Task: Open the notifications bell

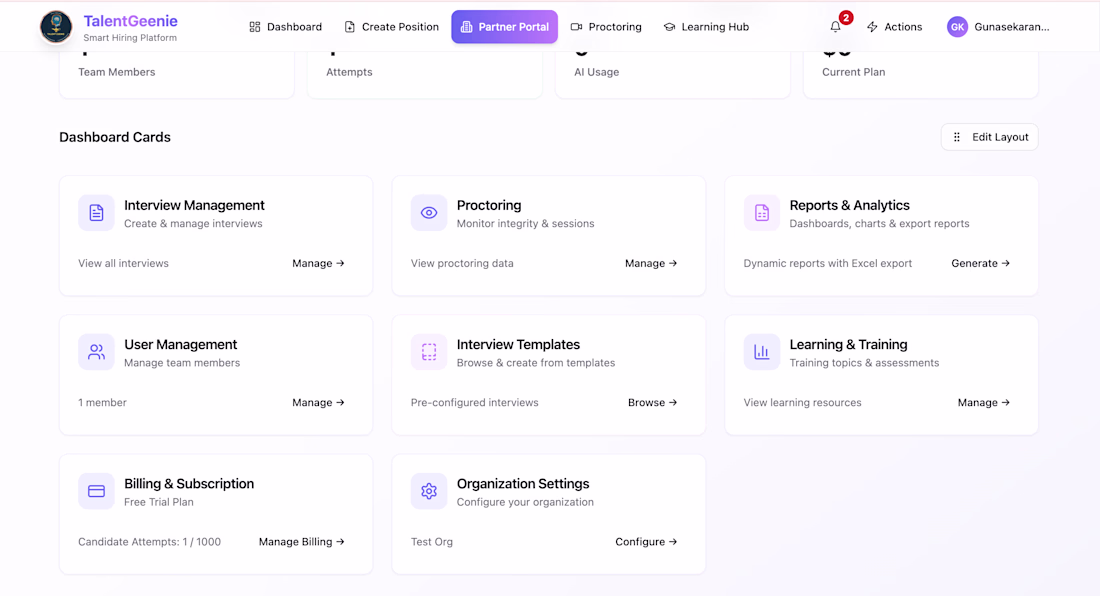Action: pos(836,27)
